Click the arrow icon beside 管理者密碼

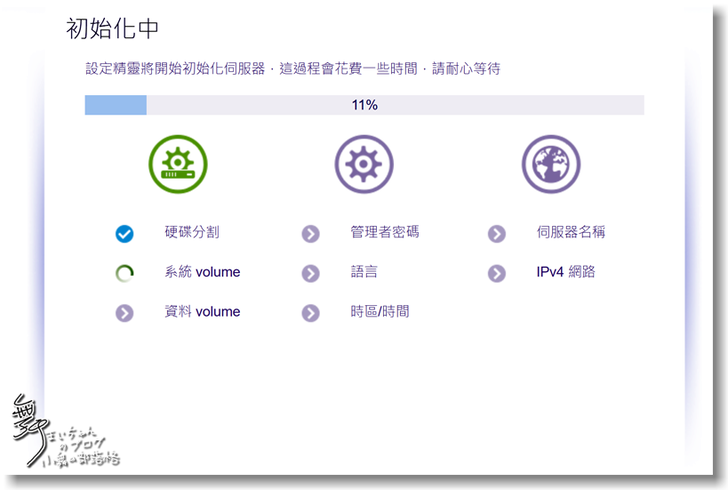(x=310, y=234)
